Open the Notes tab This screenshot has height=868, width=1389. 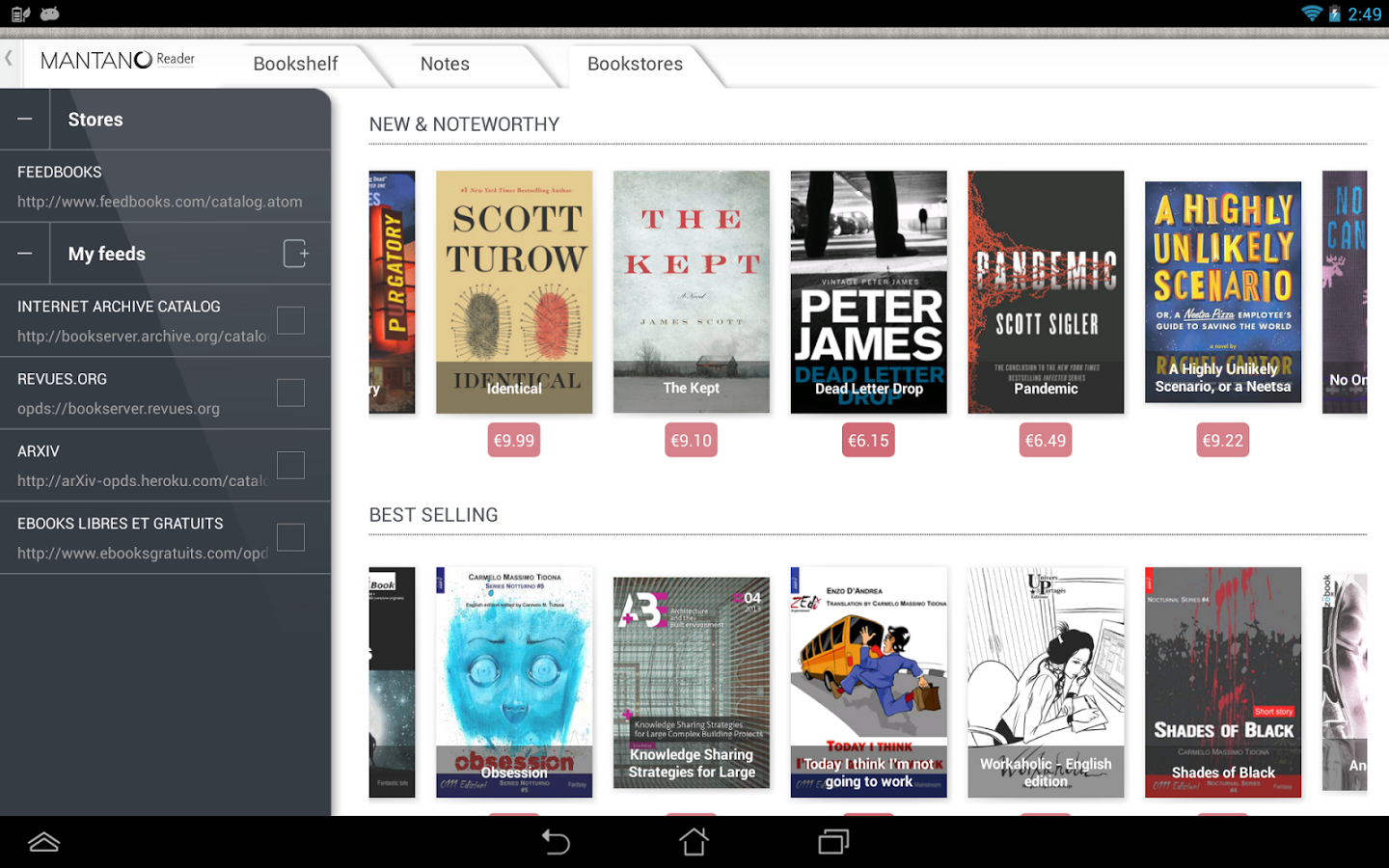point(445,64)
